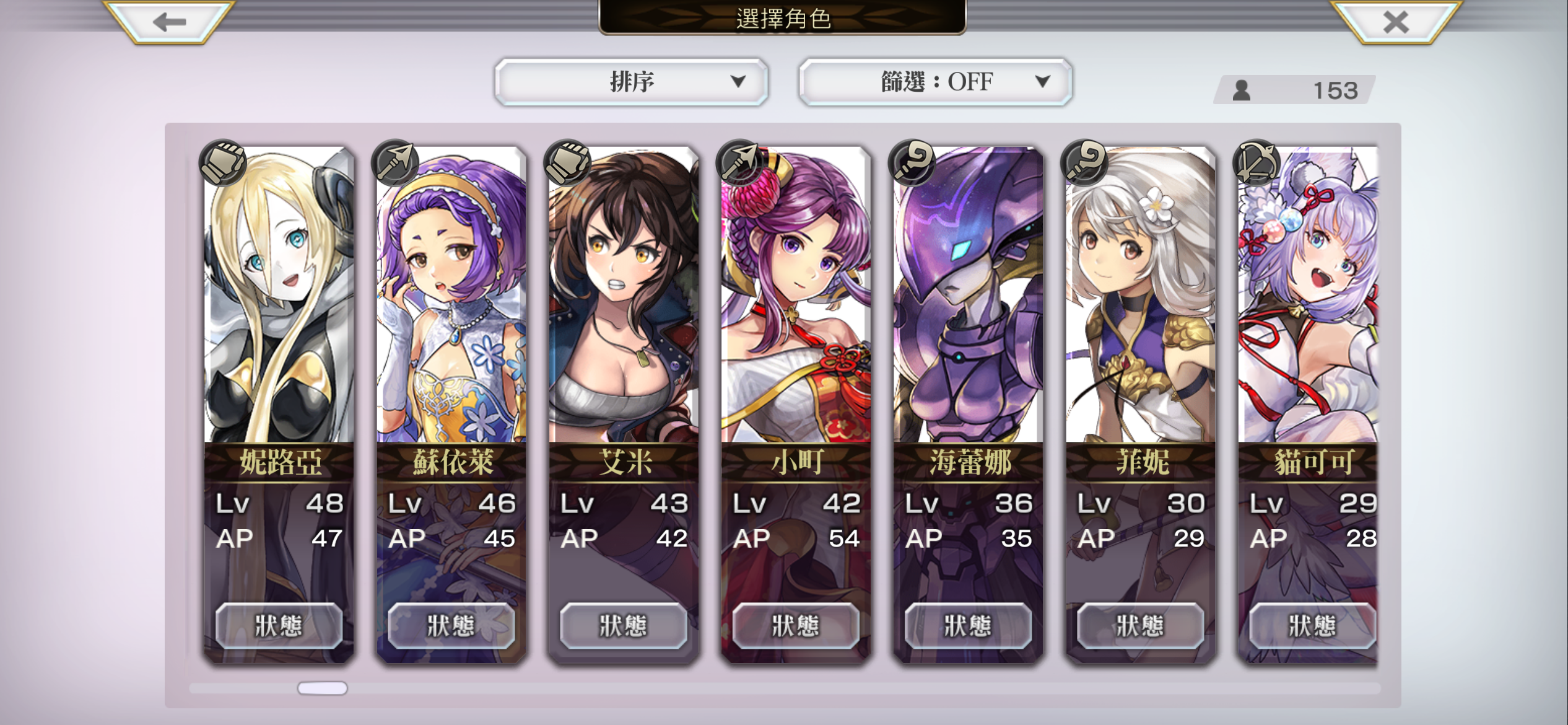
Task: Select character 艾米 portrait
Action: (624, 294)
